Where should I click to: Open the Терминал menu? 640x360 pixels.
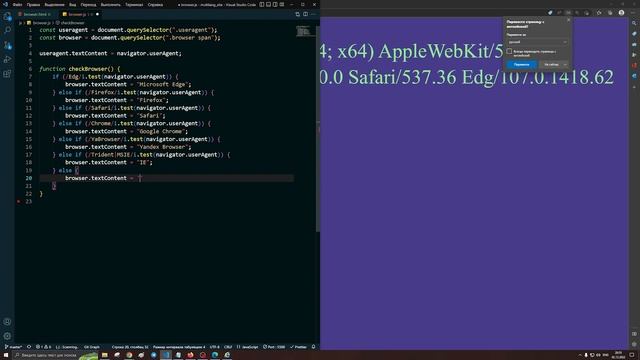tap(134, 4)
